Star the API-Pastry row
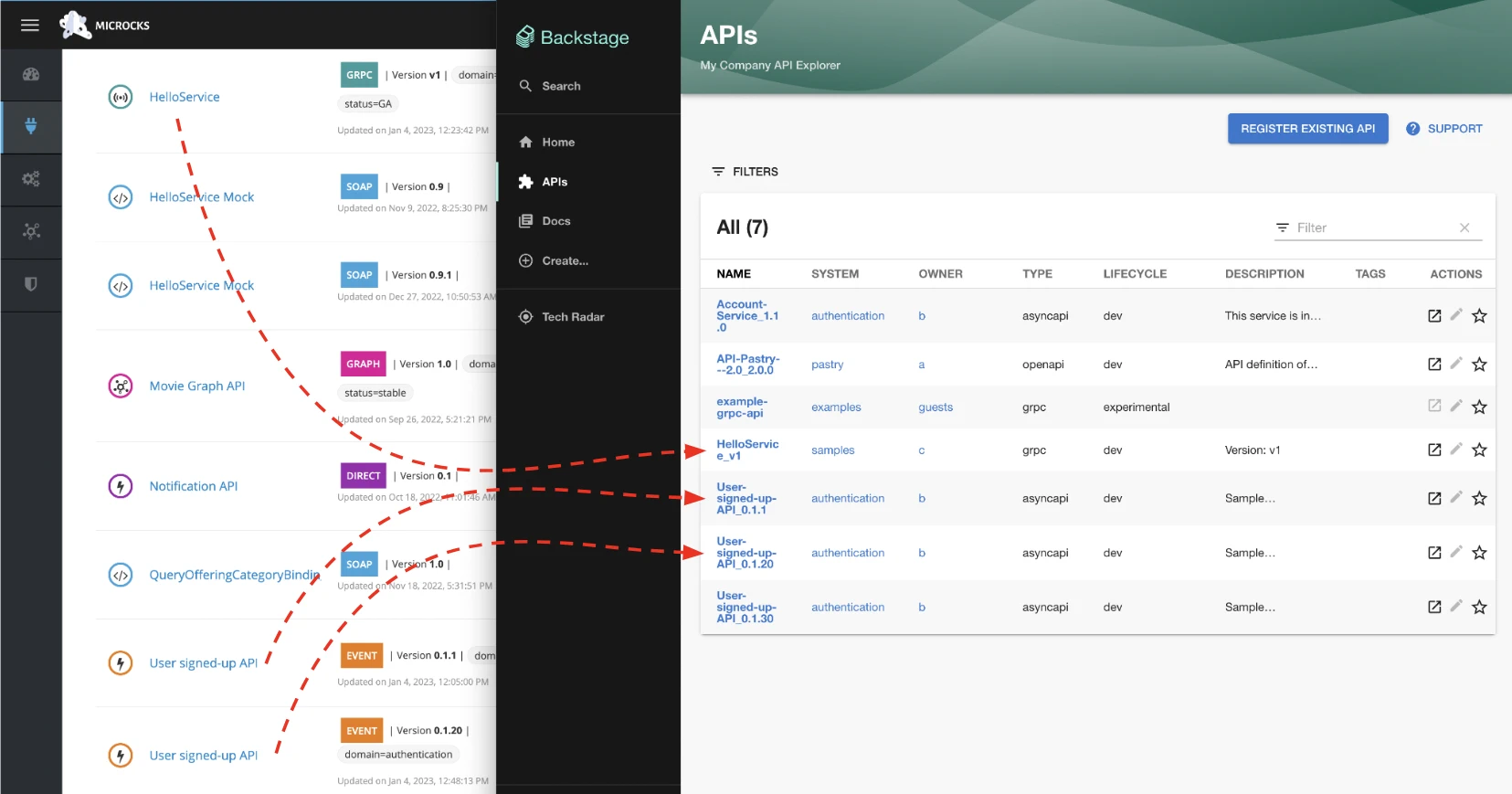Viewport: 1512px width, 794px height. (x=1479, y=365)
